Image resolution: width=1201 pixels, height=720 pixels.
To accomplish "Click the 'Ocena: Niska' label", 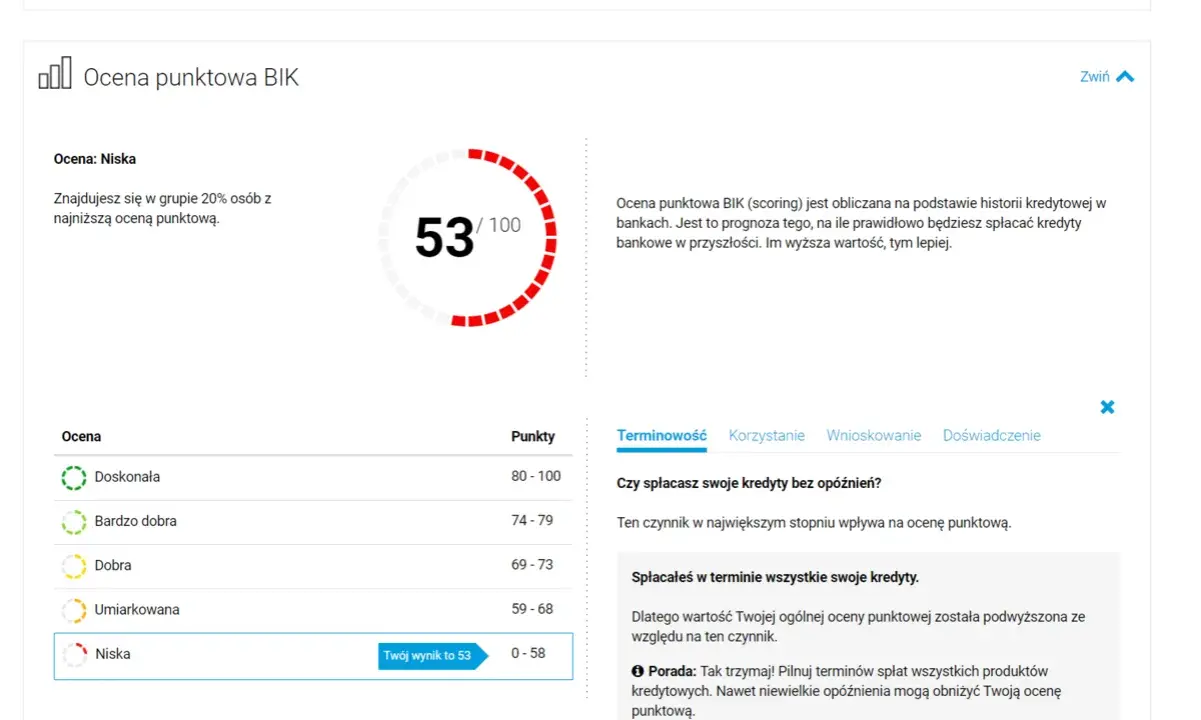I will pos(95,159).
